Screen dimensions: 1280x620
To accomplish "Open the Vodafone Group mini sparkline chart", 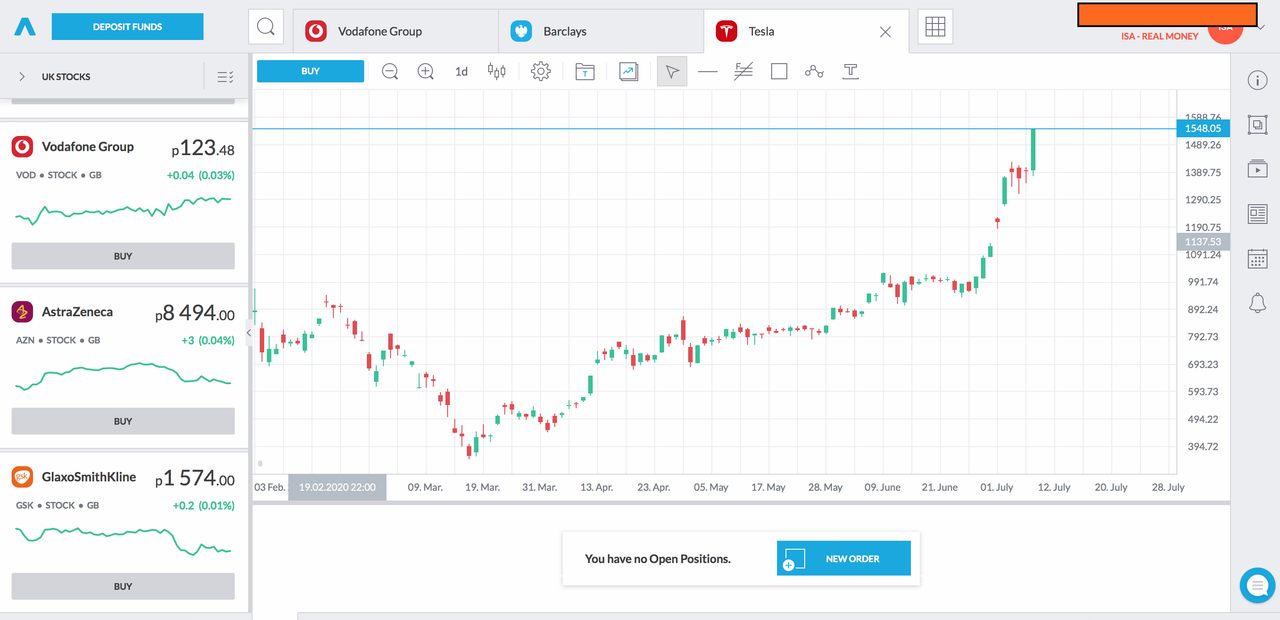I will [x=123, y=209].
